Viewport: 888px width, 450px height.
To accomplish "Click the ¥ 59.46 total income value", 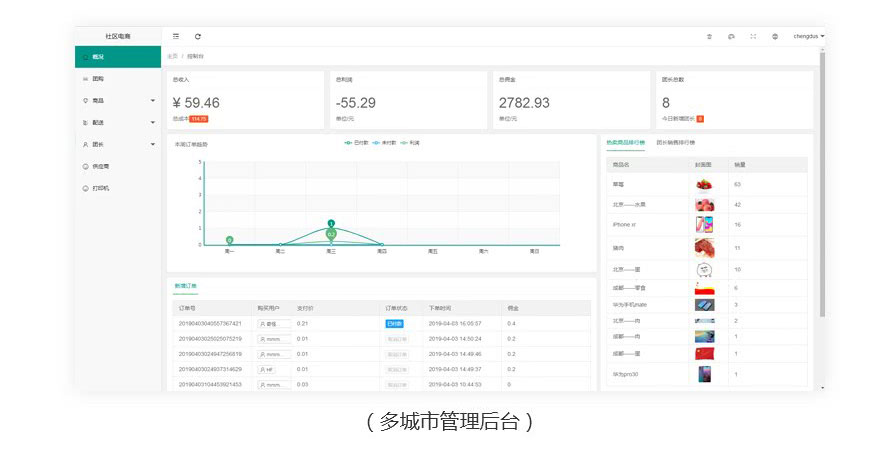I will coord(196,103).
